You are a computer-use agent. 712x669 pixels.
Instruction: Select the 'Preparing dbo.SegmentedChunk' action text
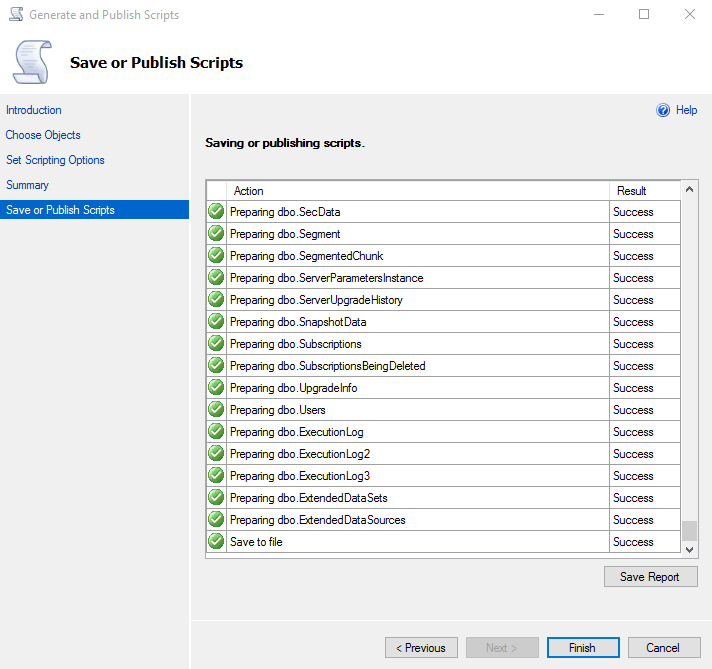(307, 256)
